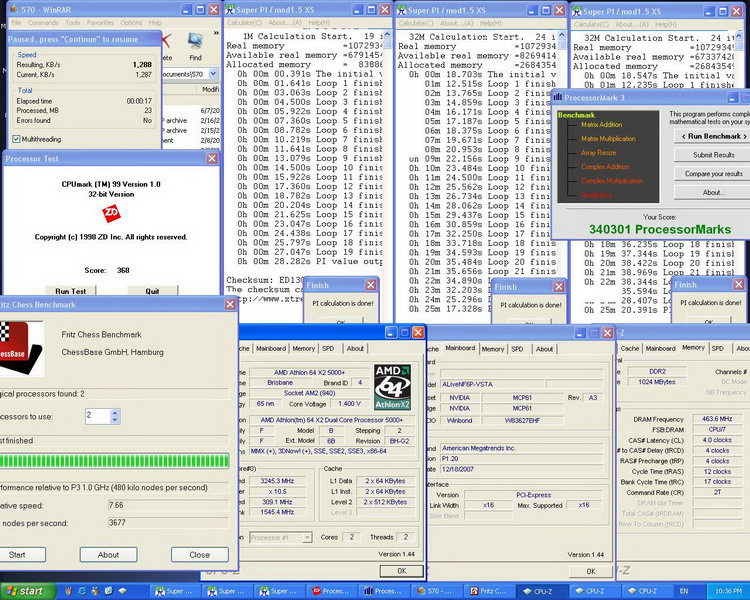Click Run Benchmark button in ProcessorMark
The image size is (750, 600).
coord(714,136)
